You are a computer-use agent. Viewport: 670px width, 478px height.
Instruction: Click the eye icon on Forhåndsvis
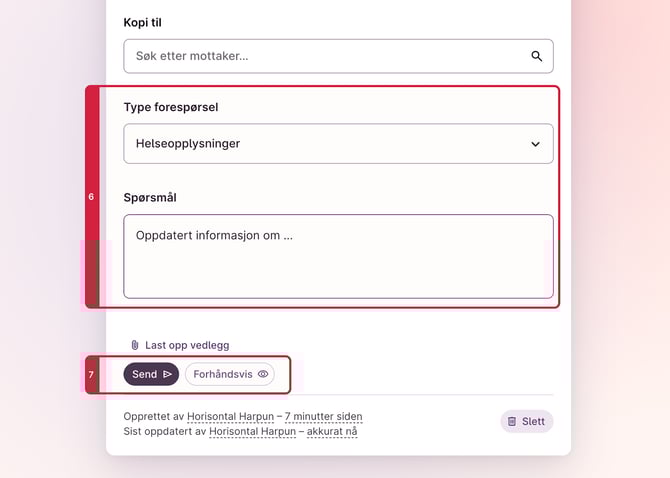[x=263, y=374]
